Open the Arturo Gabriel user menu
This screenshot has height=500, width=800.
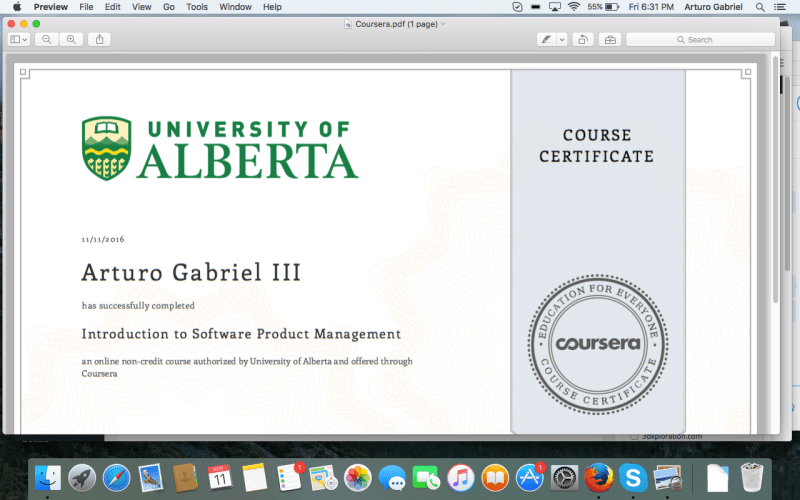[713, 7]
